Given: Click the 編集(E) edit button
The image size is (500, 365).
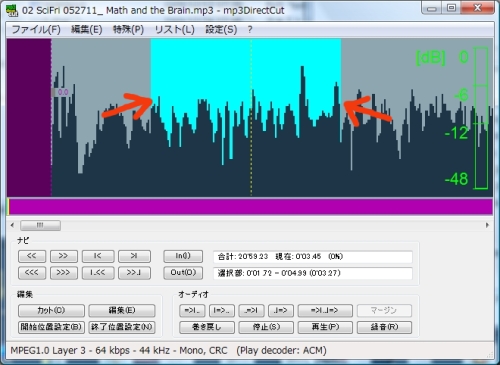Looking at the screenshot, I should pyautogui.click(x=122, y=310).
